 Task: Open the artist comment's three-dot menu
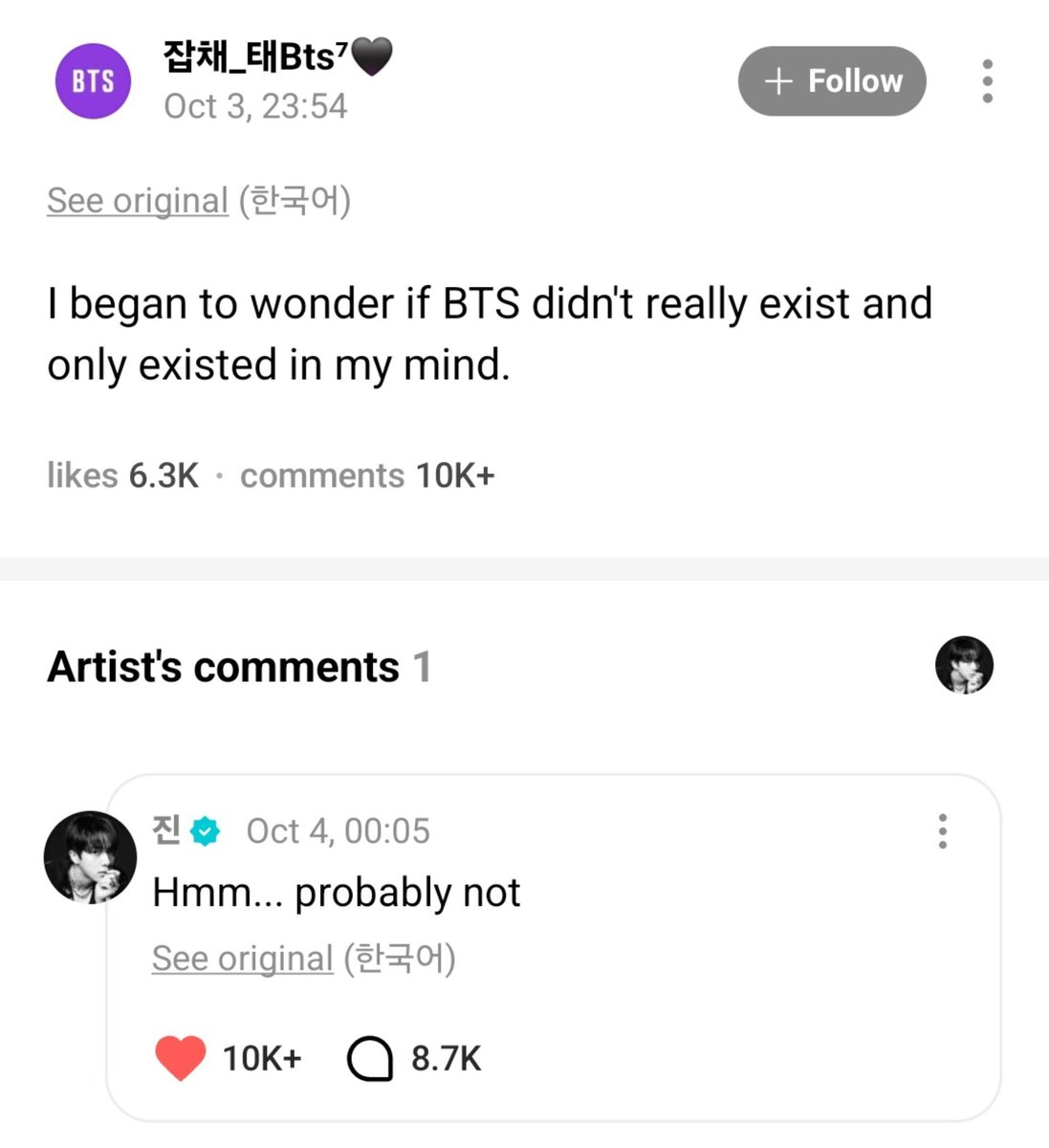[943, 831]
